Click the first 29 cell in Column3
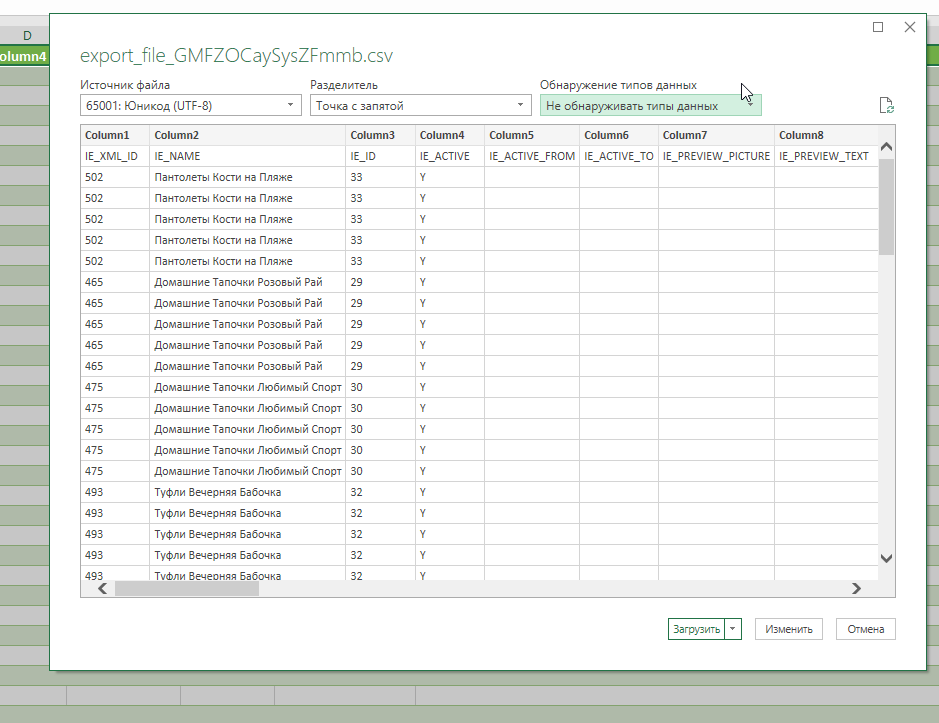 point(380,282)
